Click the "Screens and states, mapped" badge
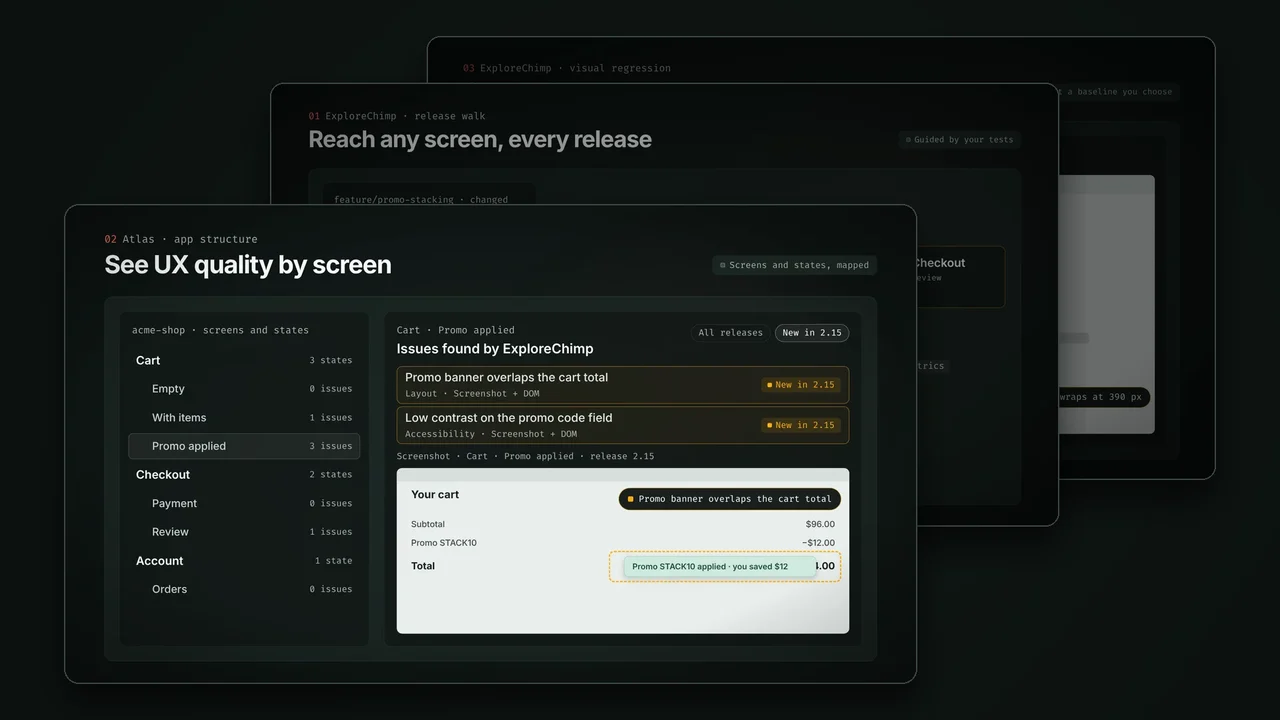The height and width of the screenshot is (720, 1280). pos(794,265)
